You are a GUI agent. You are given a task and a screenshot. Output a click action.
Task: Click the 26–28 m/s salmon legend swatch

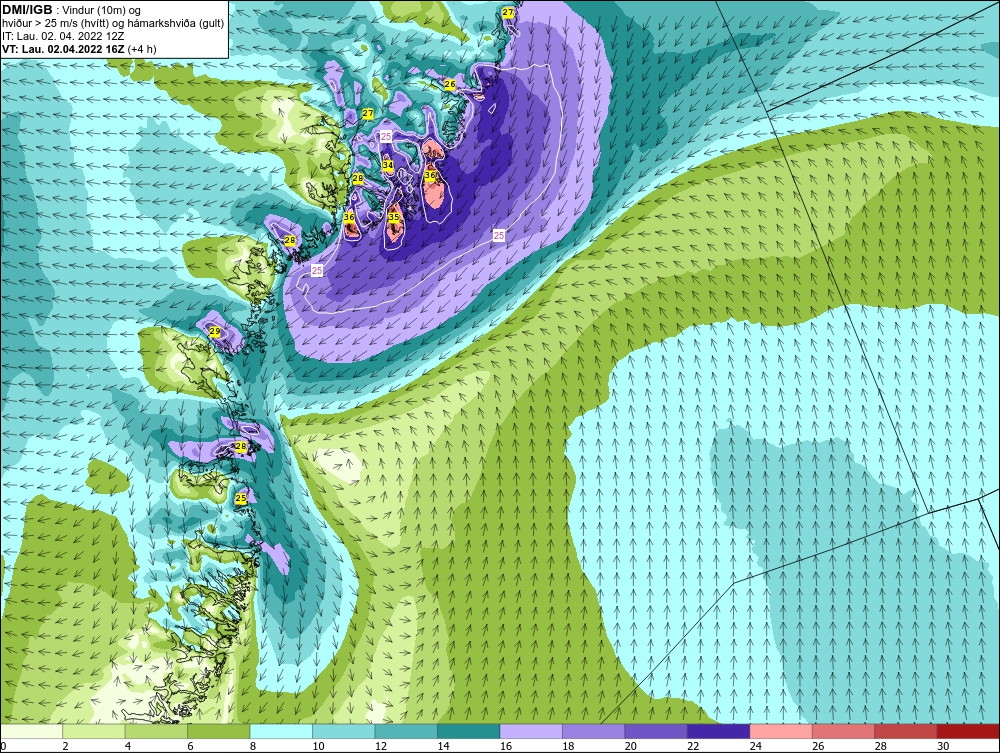(x=844, y=731)
